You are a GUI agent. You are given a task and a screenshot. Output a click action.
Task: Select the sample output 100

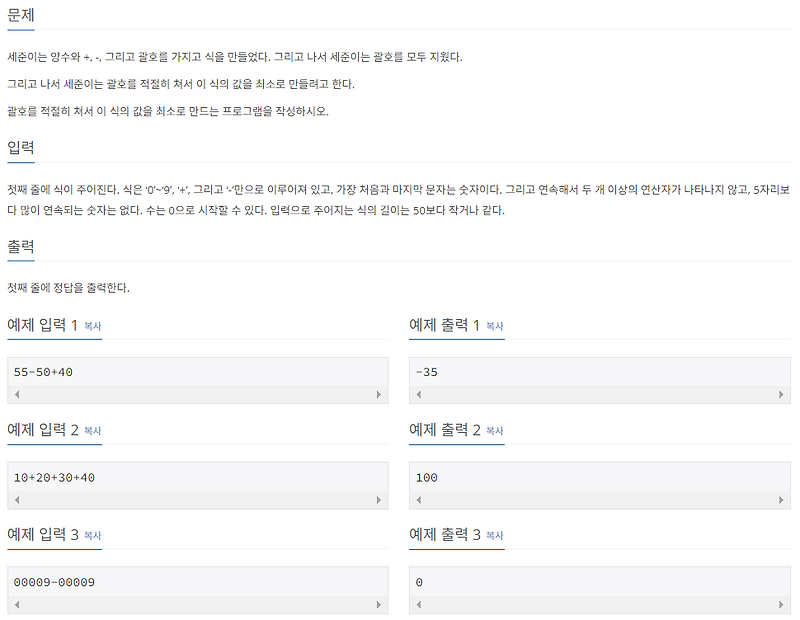[x=427, y=478]
